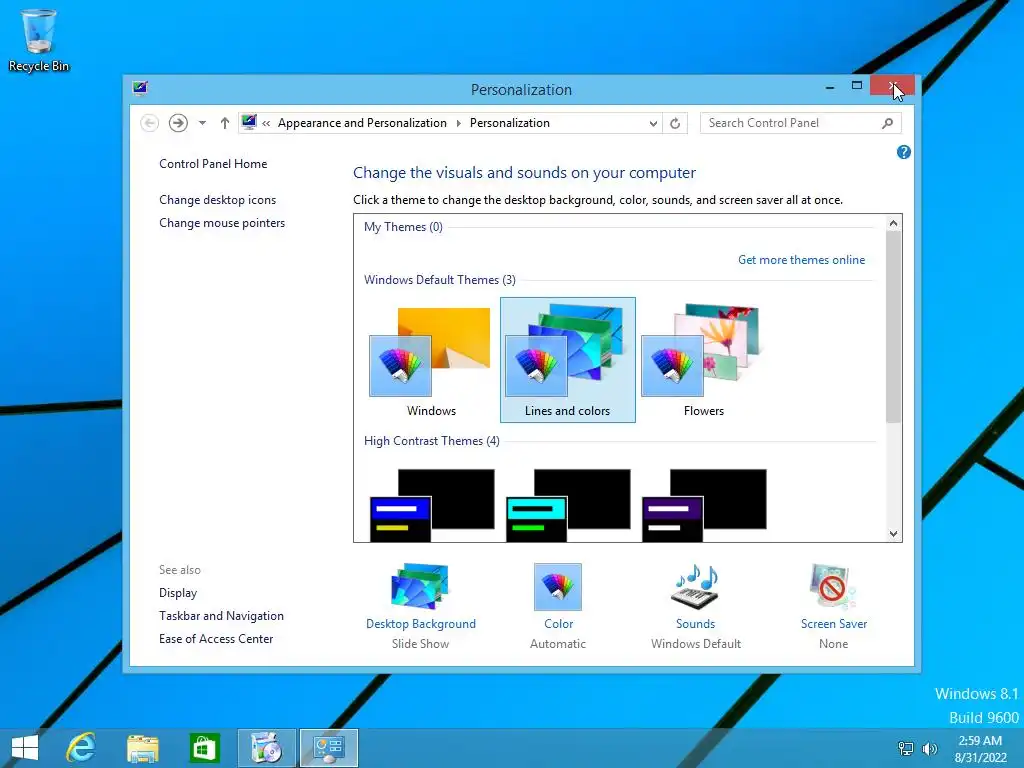Open File Explorer from taskbar
The width and height of the screenshot is (1024, 768).
pyautogui.click(x=143, y=748)
